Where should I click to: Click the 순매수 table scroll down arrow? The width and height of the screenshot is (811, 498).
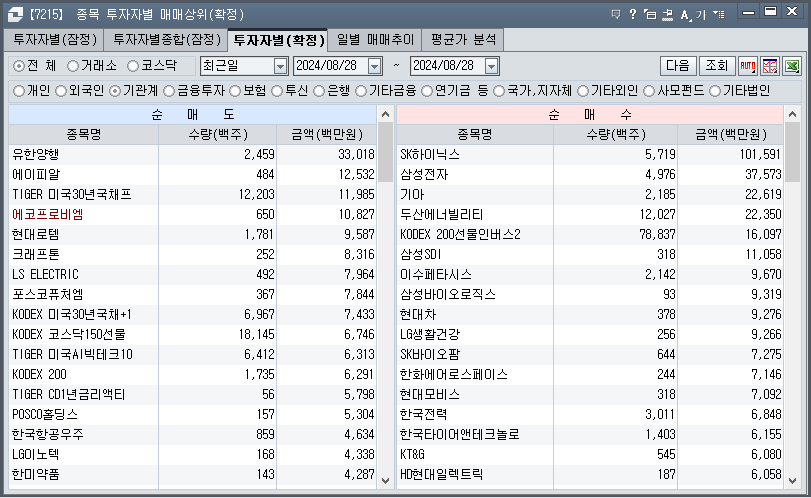click(792, 480)
